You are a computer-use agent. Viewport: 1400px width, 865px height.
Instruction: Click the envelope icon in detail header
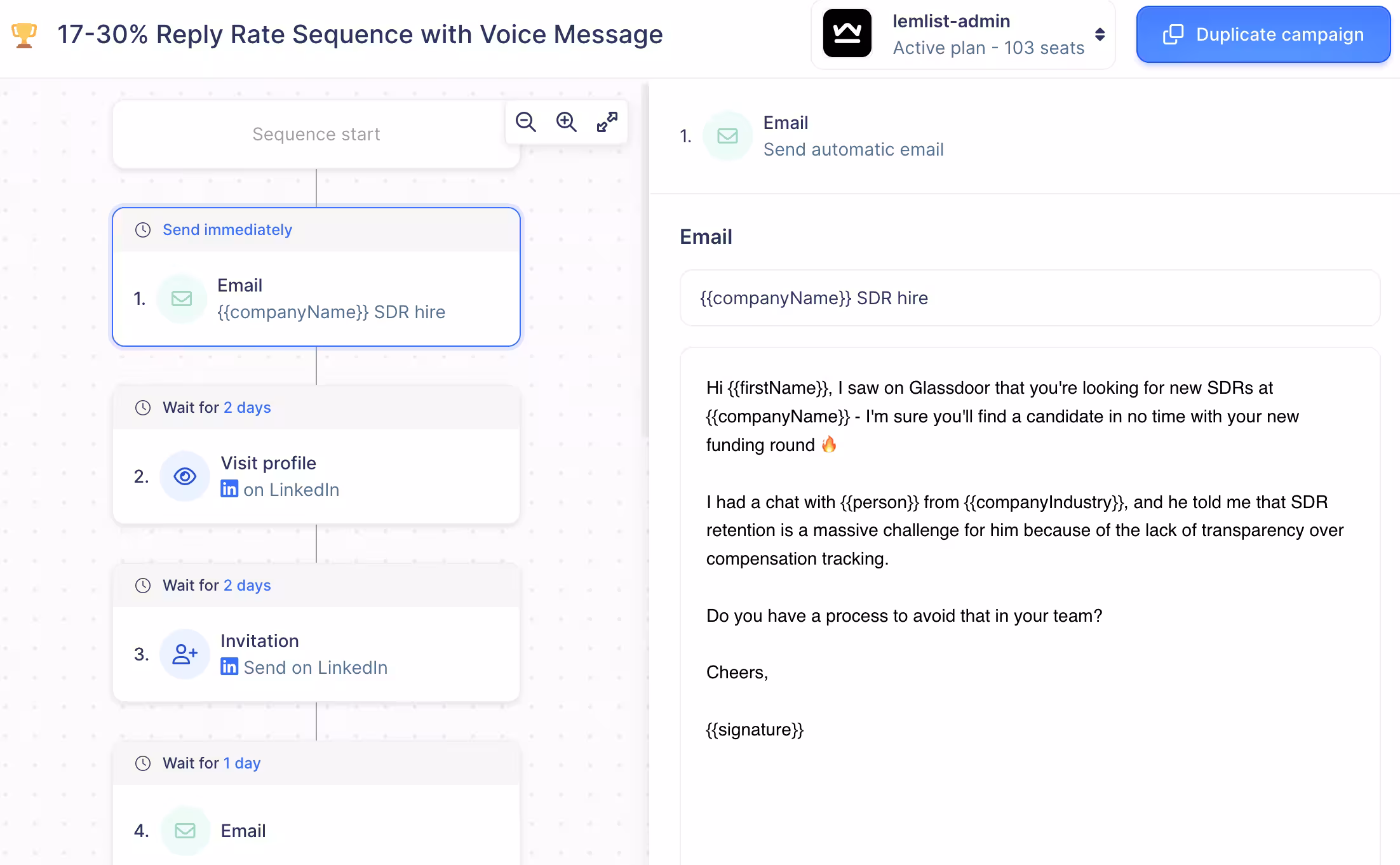pyautogui.click(x=727, y=136)
